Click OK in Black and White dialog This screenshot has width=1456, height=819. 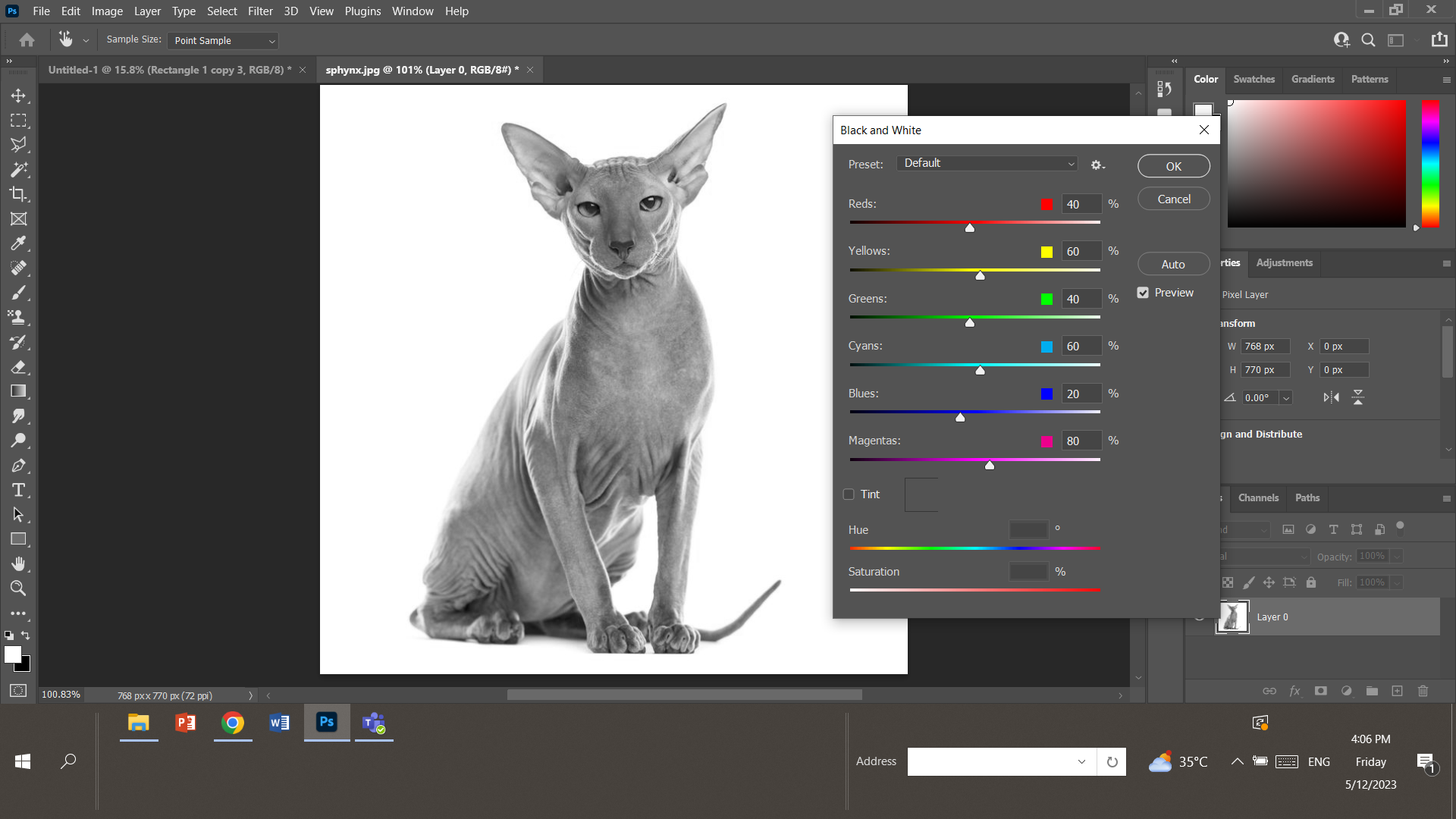(x=1173, y=167)
